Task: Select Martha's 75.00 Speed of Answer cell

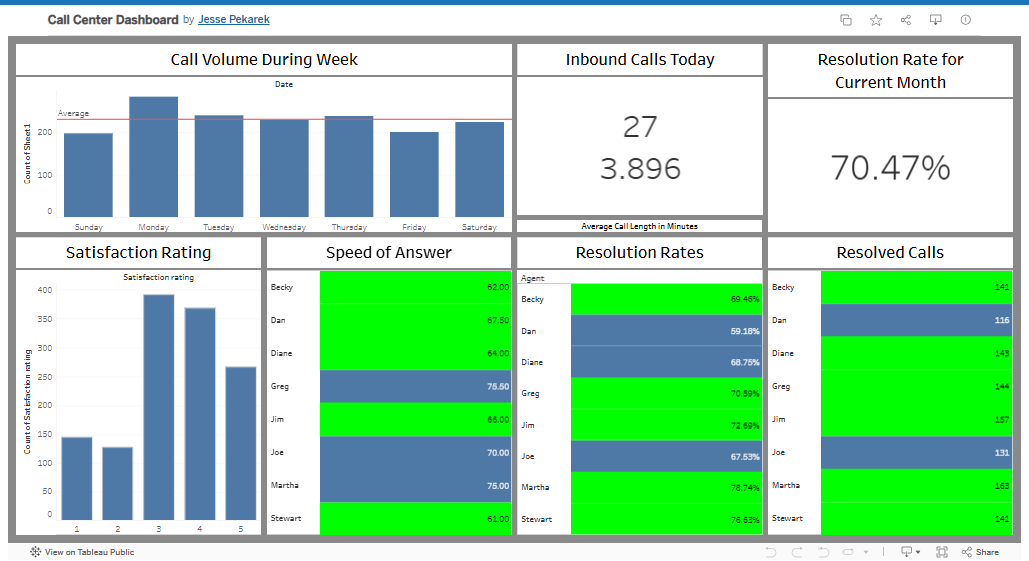Action: coord(415,486)
